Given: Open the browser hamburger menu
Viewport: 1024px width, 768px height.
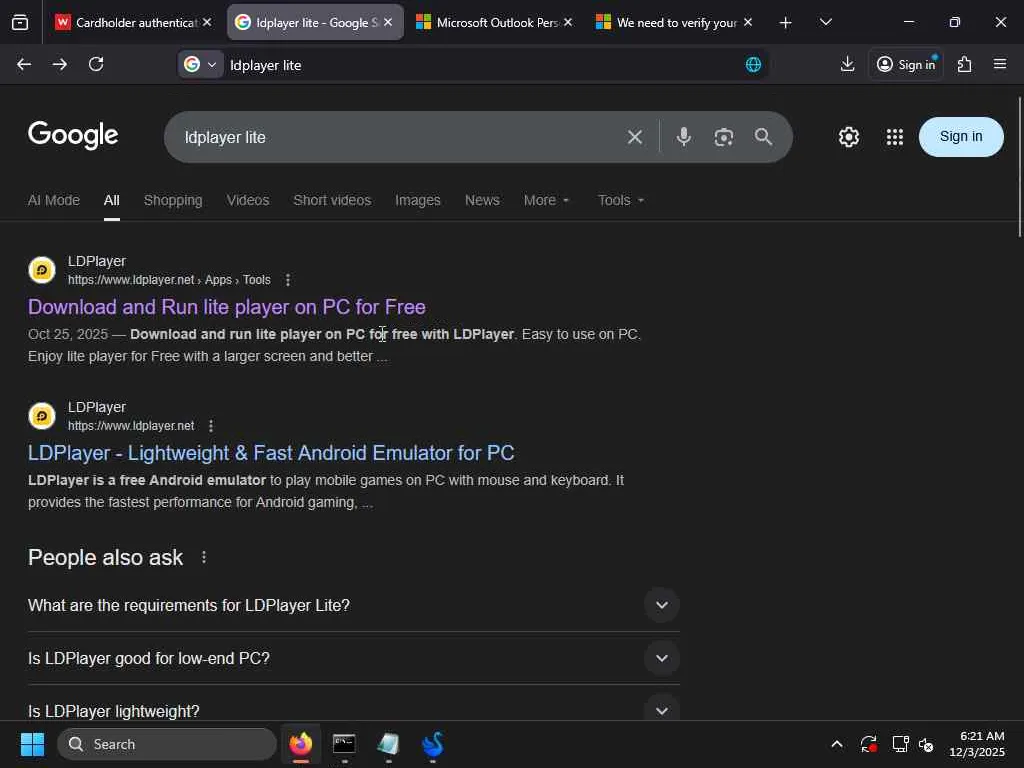Looking at the screenshot, I should [x=1000, y=64].
